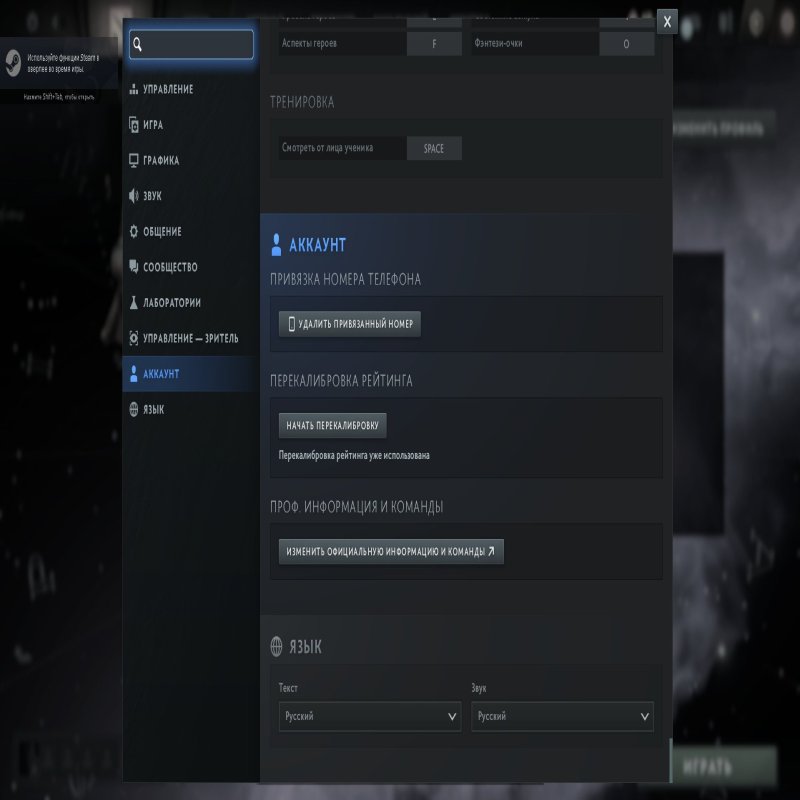Focus the settings search input field
Viewport: 800px width, 800px height.
tap(198, 44)
